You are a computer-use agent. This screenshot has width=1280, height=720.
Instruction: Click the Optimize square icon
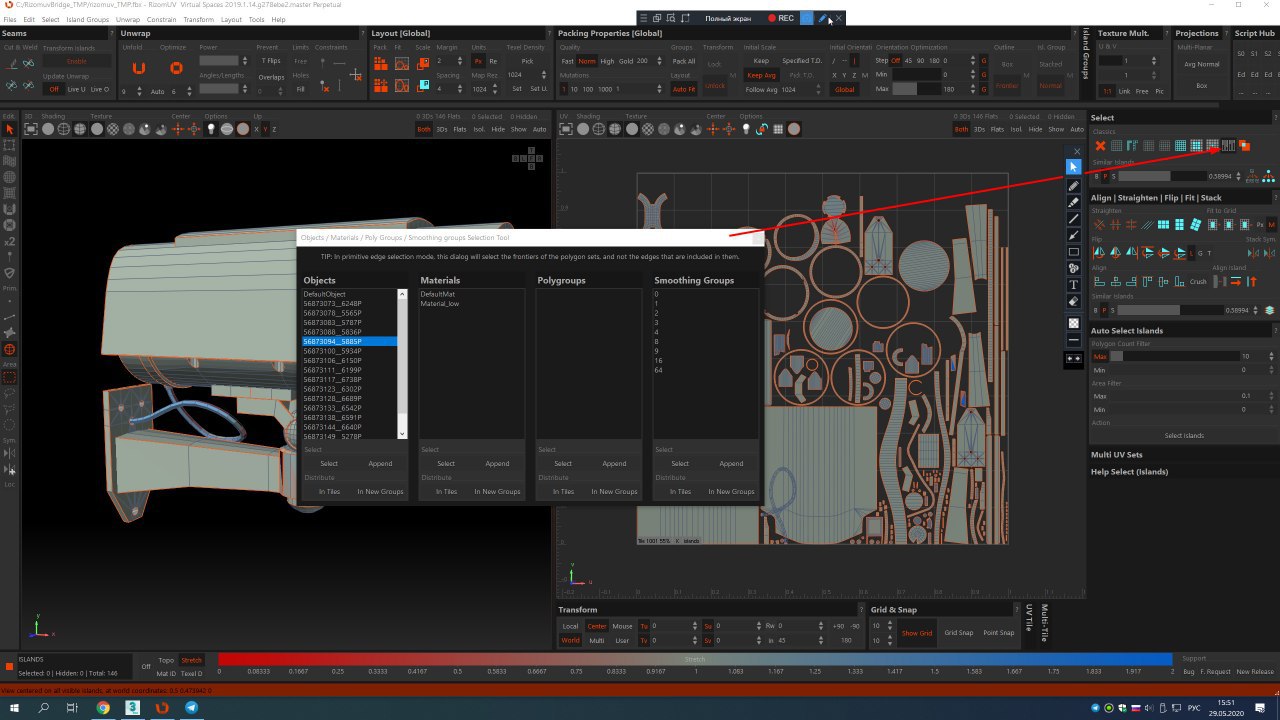coord(176,68)
